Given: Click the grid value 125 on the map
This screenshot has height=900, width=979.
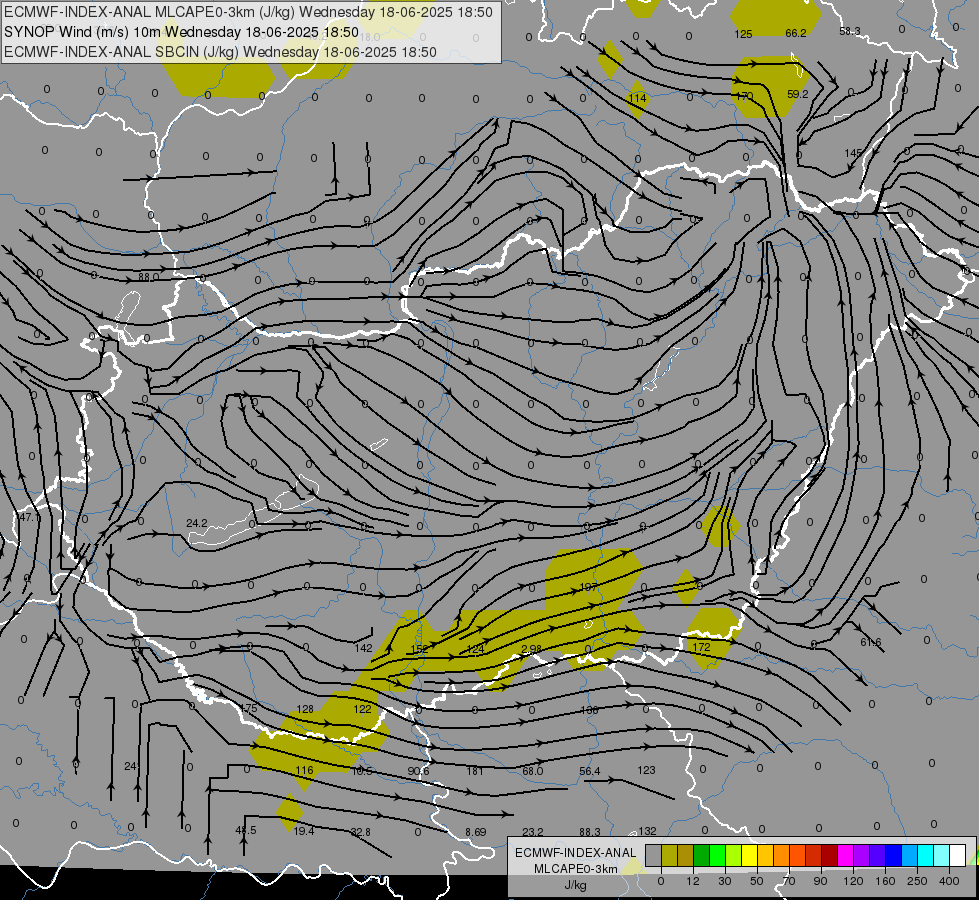Looking at the screenshot, I should tap(743, 34).
